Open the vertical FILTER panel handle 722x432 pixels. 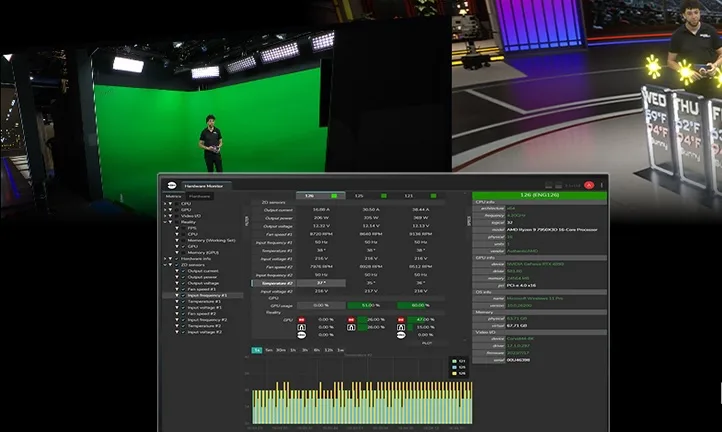pos(247,221)
